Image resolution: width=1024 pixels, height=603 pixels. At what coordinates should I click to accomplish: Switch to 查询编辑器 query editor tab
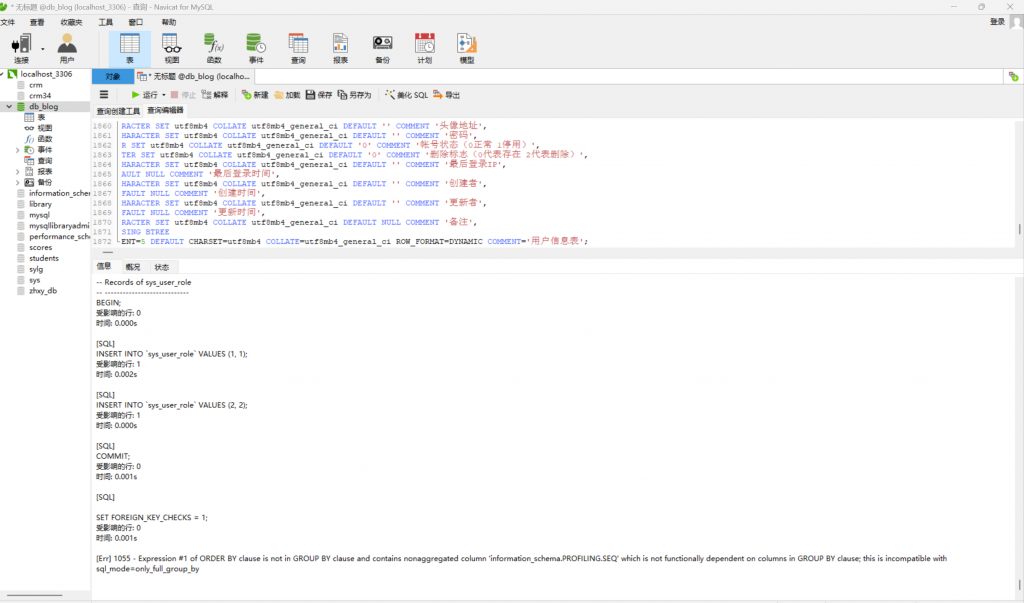[x=165, y=110]
